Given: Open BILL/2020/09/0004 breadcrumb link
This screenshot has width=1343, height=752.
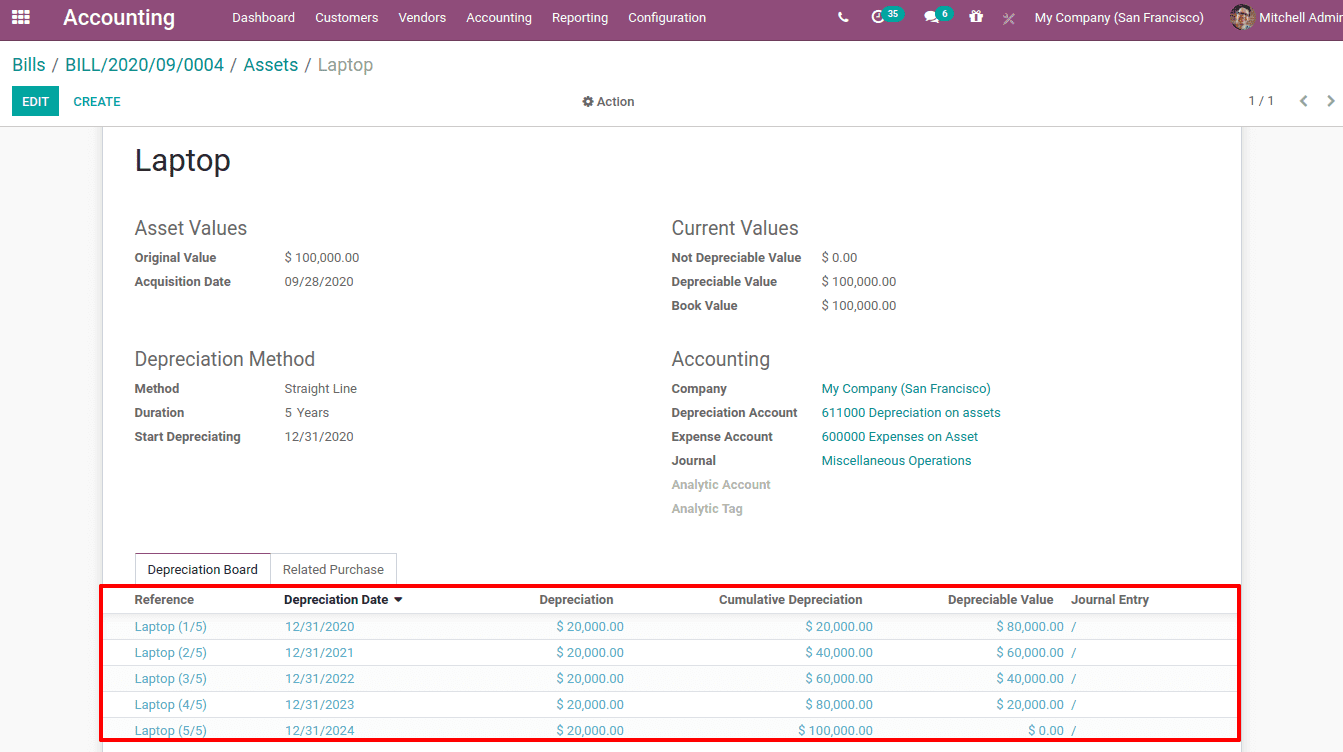Looking at the screenshot, I should [x=145, y=65].
